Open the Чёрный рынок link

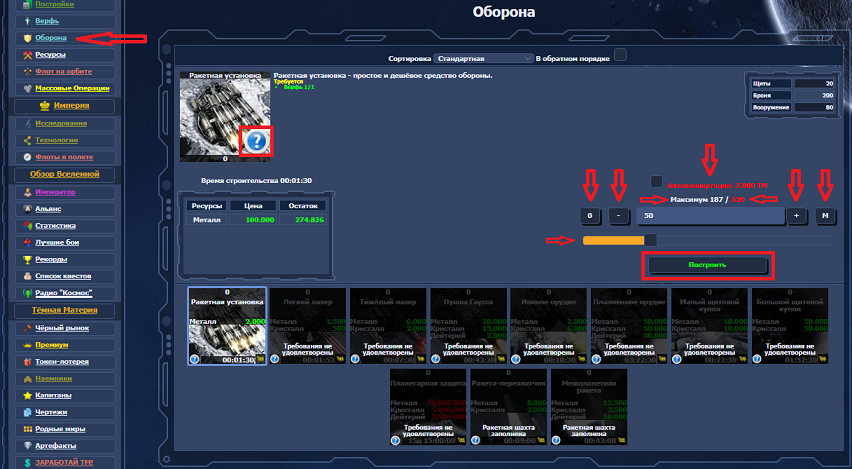click(62, 327)
